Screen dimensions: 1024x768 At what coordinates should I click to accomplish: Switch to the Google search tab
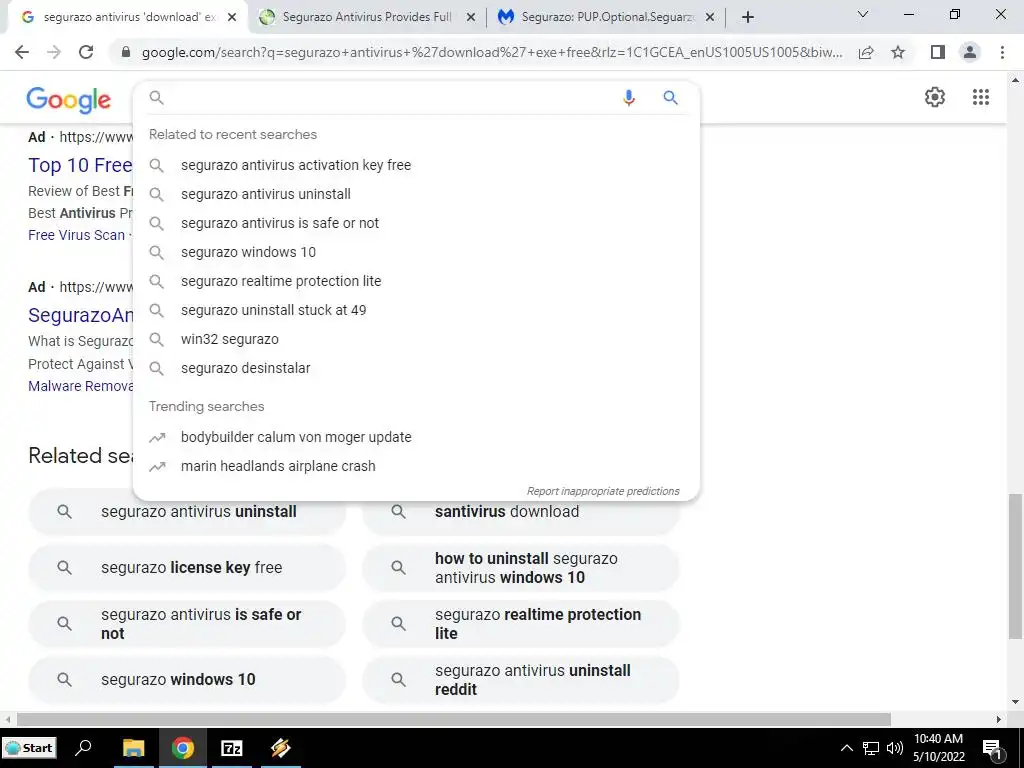pos(124,17)
